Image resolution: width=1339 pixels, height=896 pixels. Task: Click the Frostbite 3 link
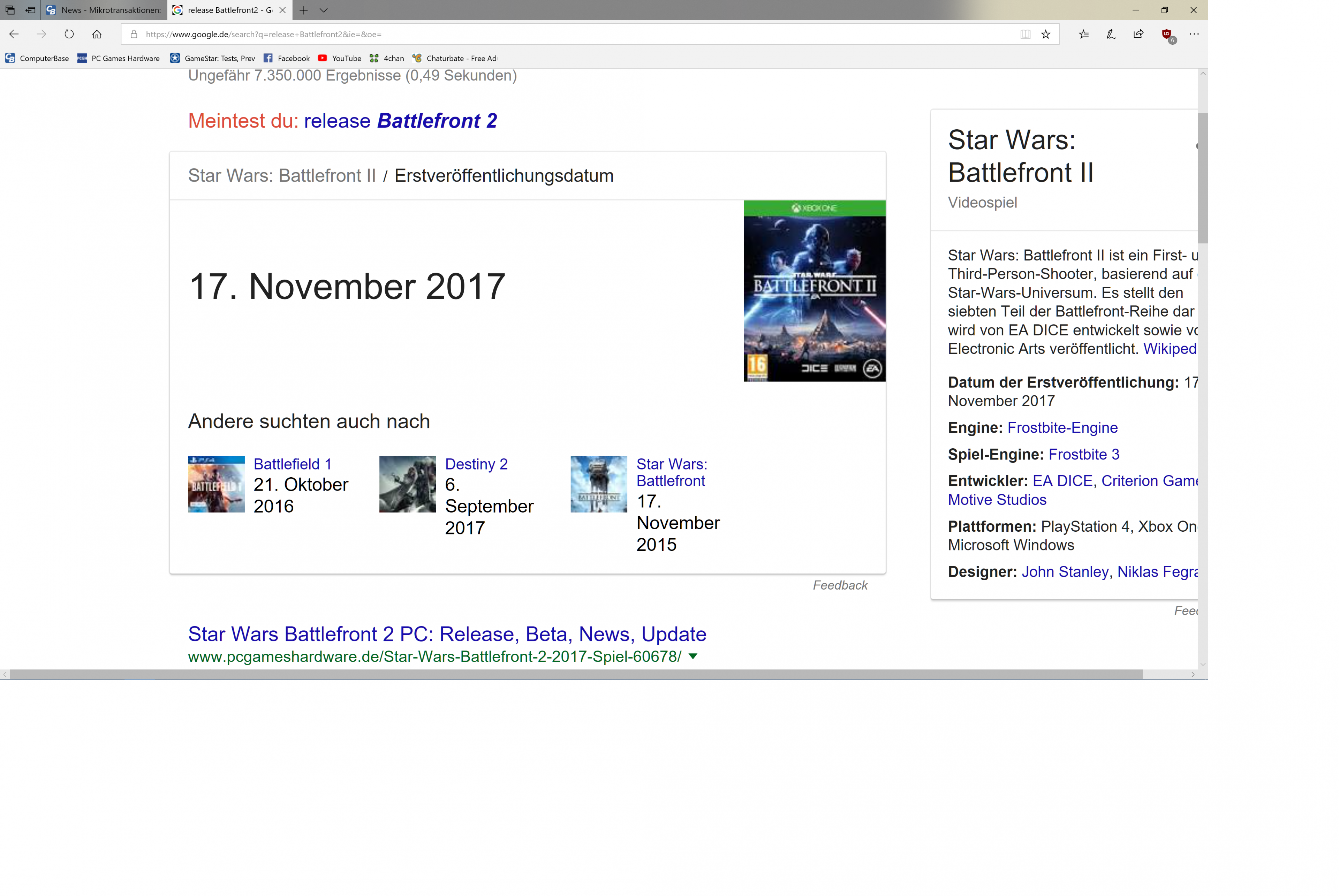point(1083,454)
